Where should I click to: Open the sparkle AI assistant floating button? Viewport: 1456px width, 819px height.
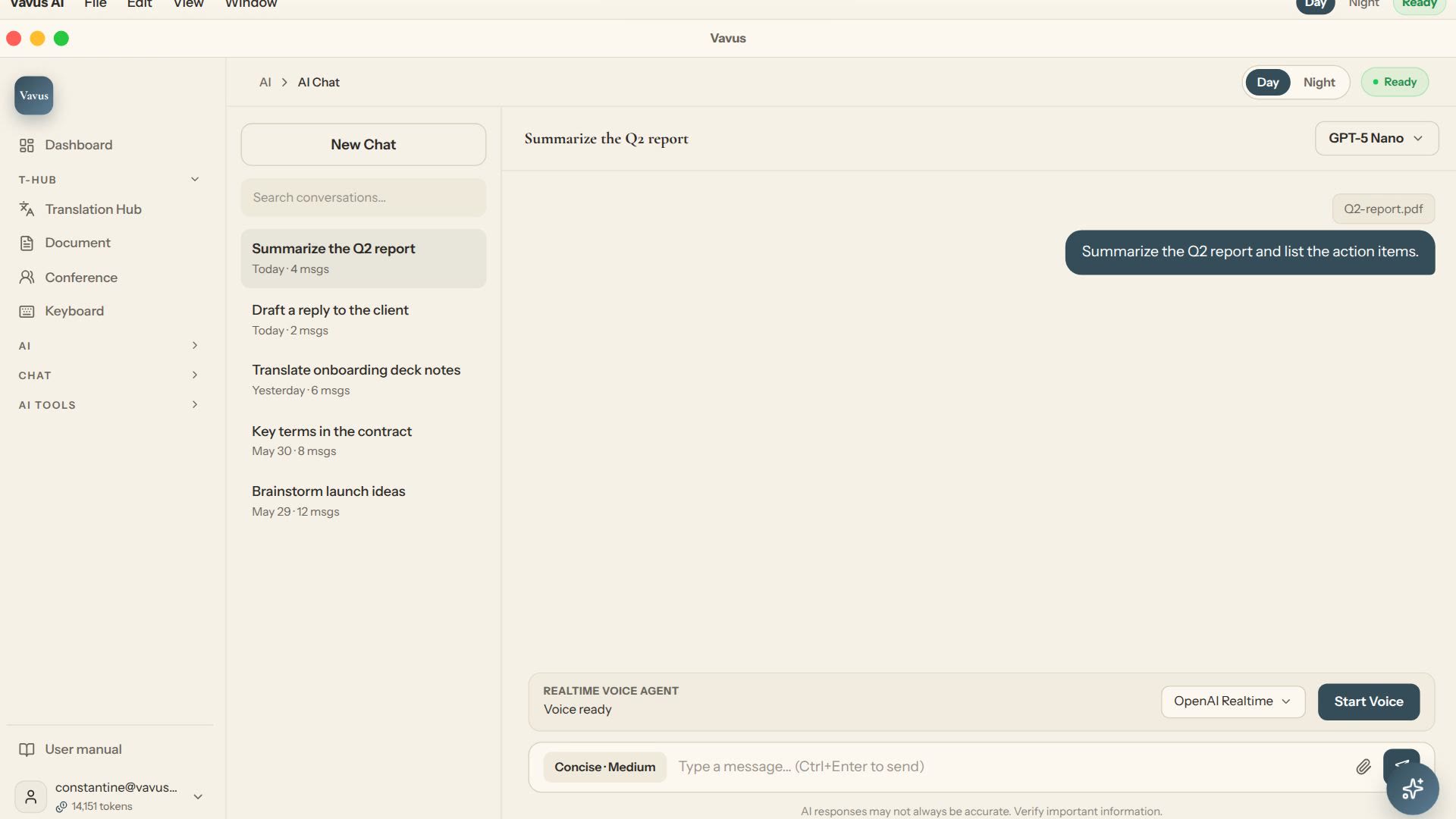[1412, 789]
